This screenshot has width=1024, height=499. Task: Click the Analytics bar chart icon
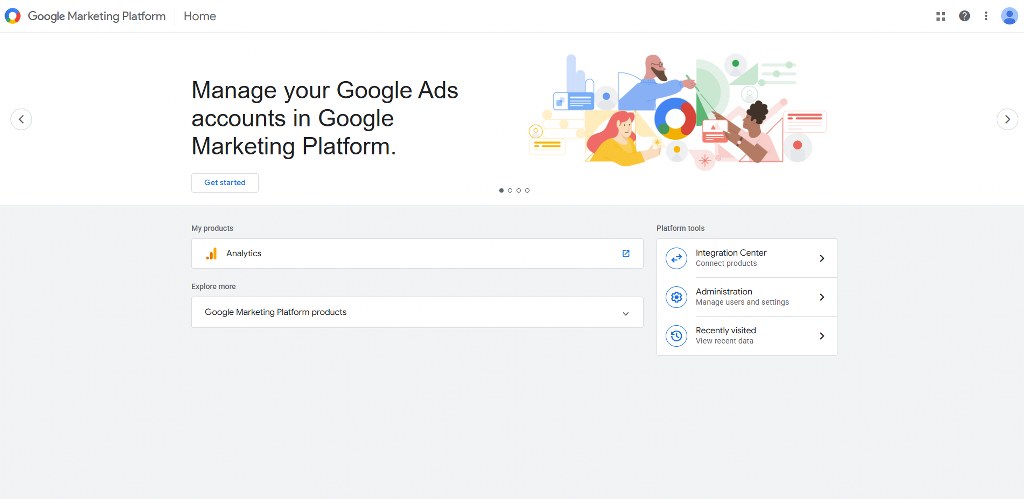[x=211, y=253]
